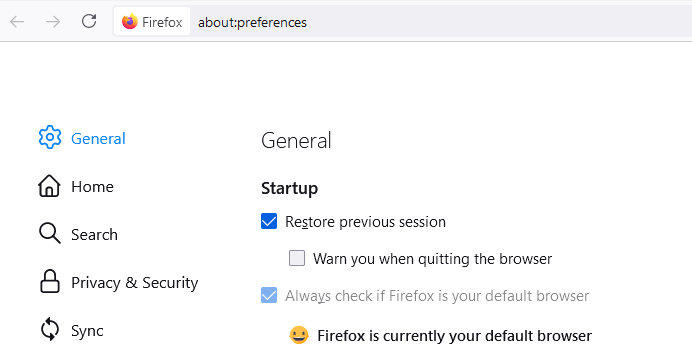Image resolution: width=692 pixels, height=362 pixels.
Task: Click the Firefox logo identity icon
Action: click(130, 22)
